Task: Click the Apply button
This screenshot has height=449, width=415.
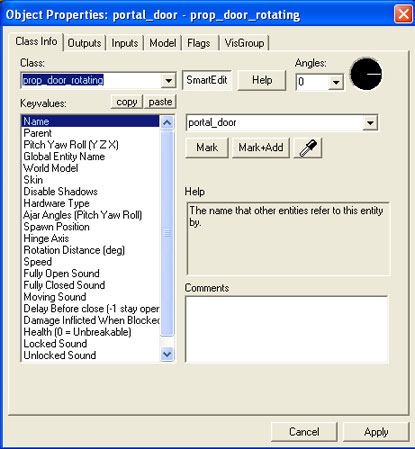Action: click(376, 432)
